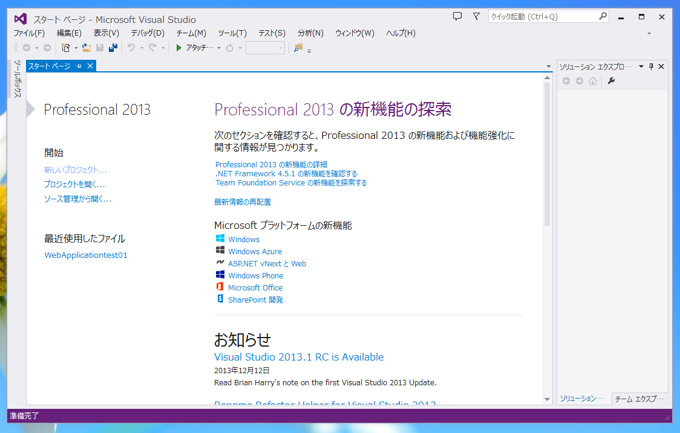Click the notifications filter flag icon

pos(476,16)
